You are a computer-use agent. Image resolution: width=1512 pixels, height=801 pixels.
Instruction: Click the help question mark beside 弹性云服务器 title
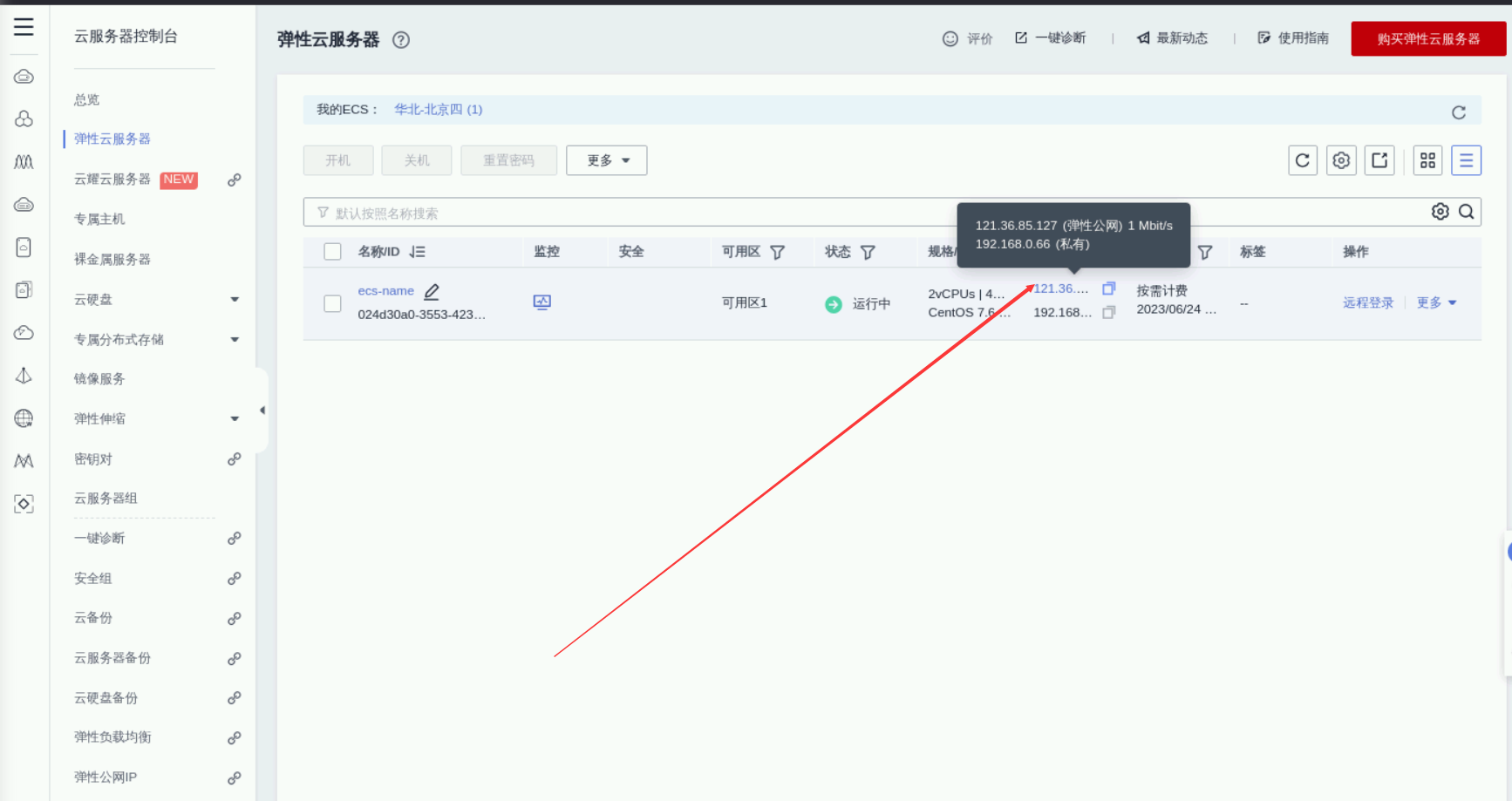coord(401,40)
